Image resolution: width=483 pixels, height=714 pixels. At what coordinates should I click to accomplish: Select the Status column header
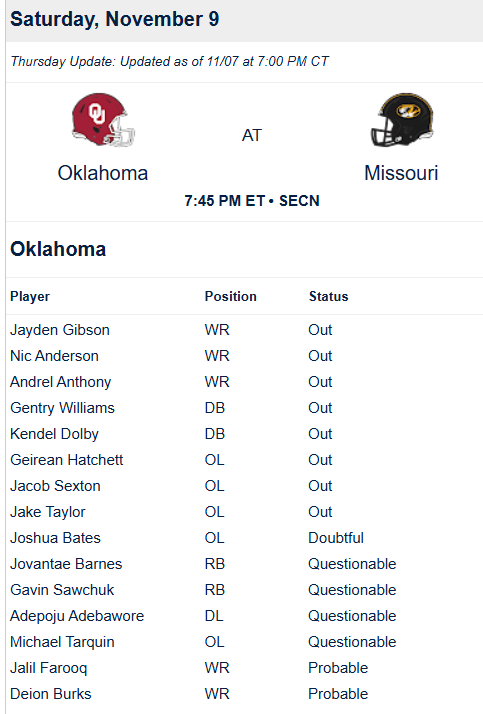[x=328, y=296]
